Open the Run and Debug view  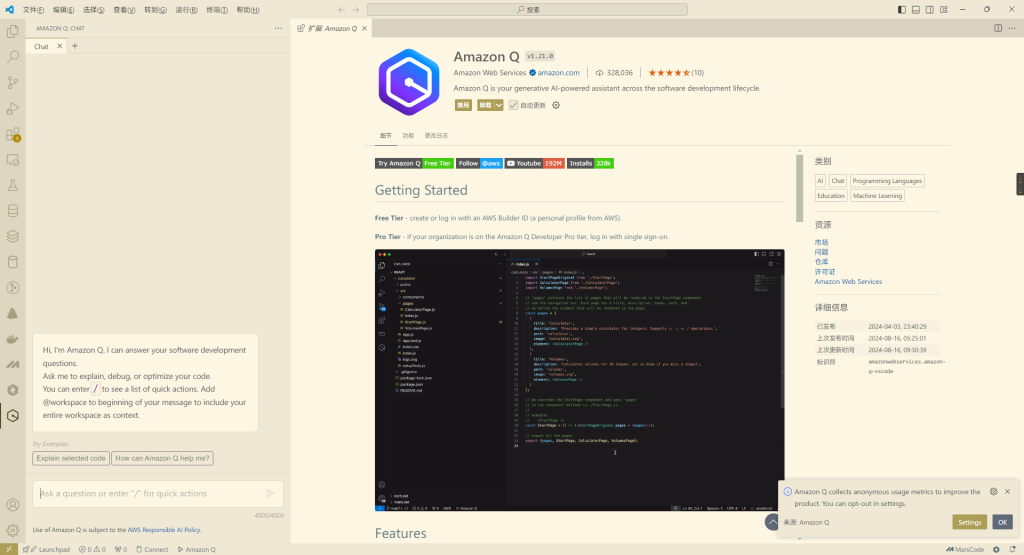[12, 108]
